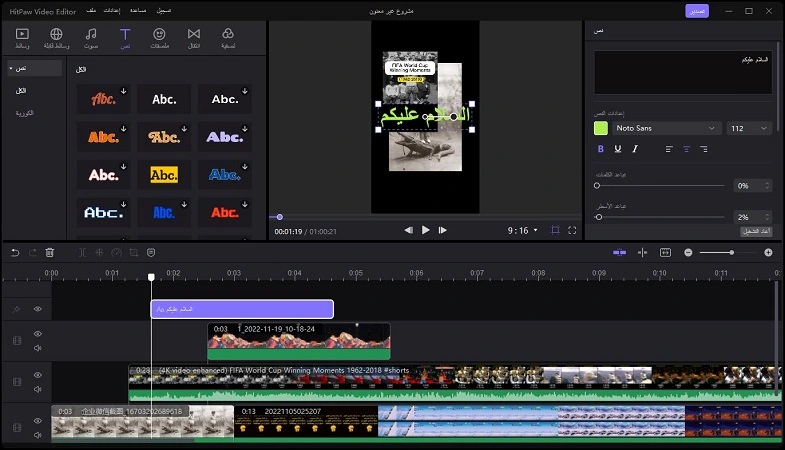Center align the text
785x450 pixels.
coord(686,149)
